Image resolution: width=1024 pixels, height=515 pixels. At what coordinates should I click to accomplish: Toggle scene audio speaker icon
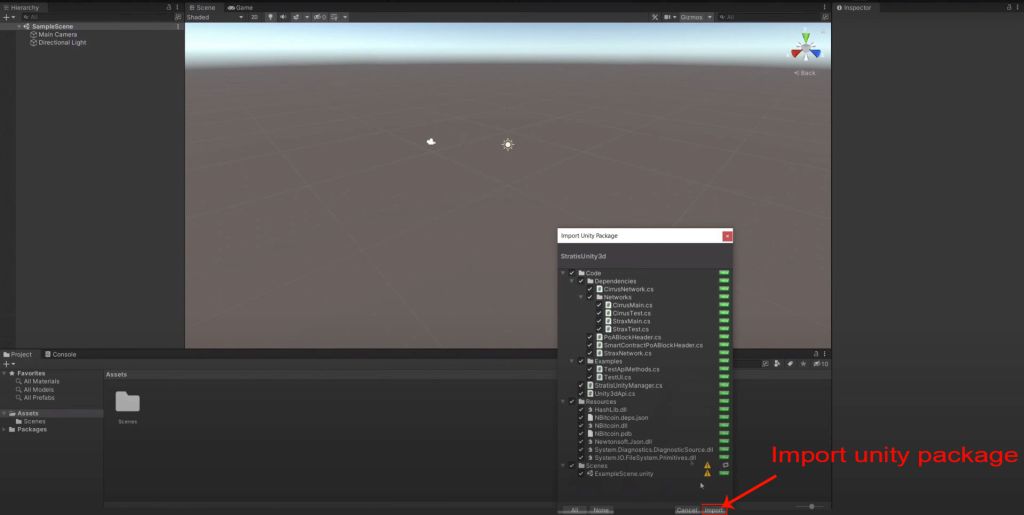(x=283, y=17)
